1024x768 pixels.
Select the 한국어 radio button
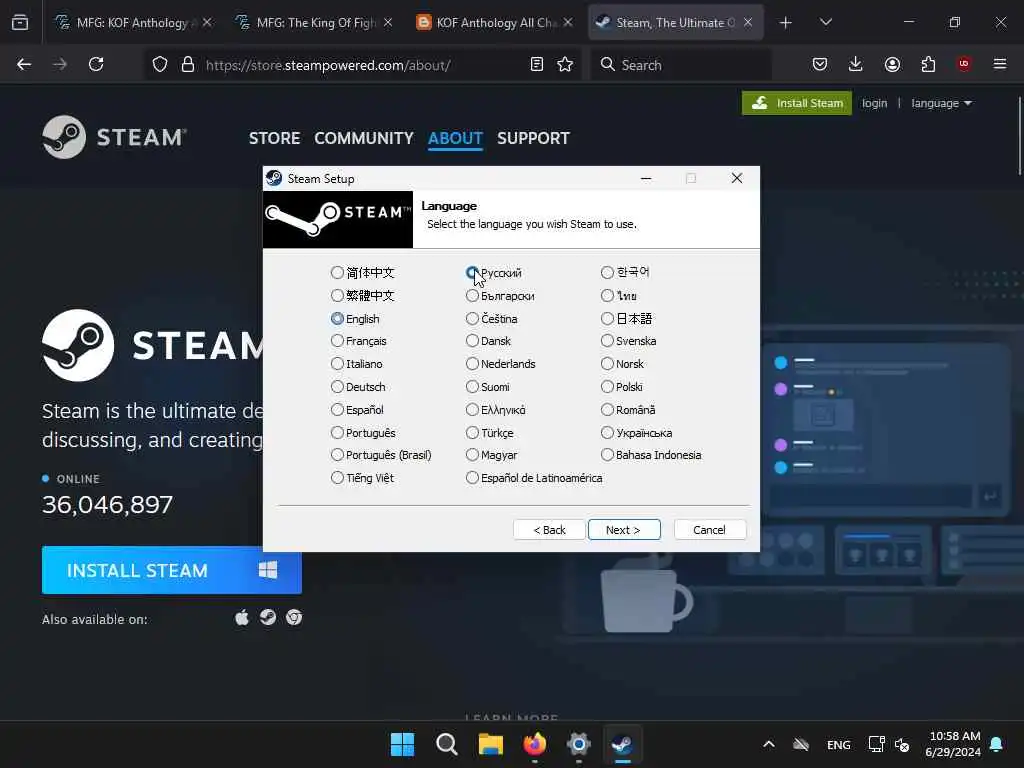pos(607,272)
